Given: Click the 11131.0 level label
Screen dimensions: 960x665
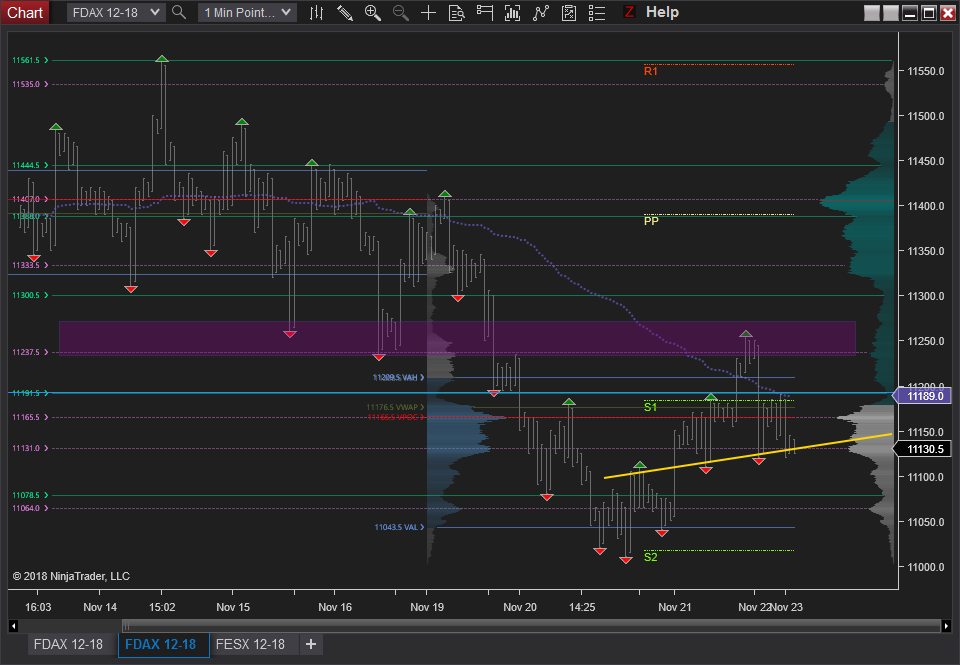Looking at the screenshot, I should 26,448.
